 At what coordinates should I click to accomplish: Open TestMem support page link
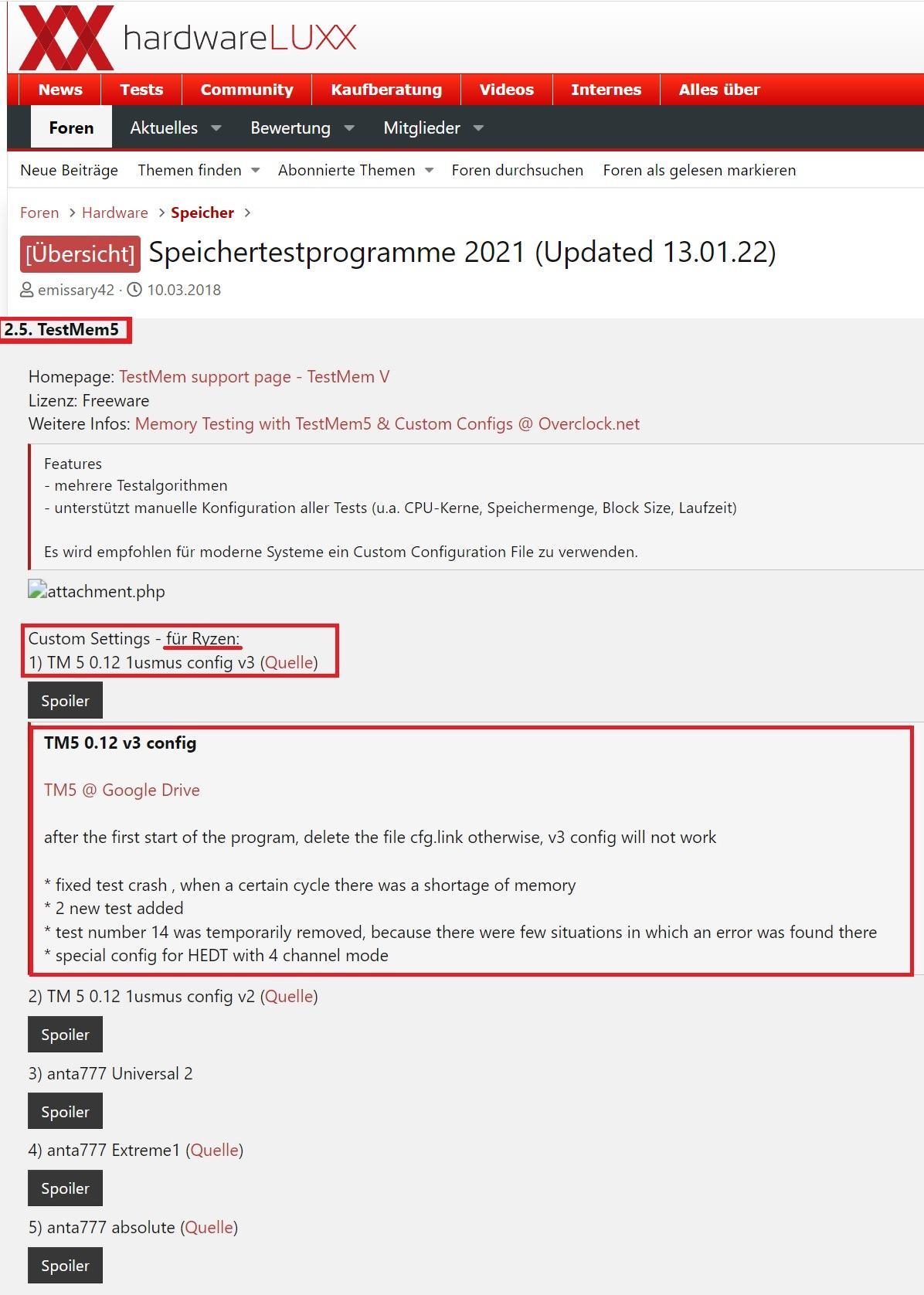coord(254,376)
